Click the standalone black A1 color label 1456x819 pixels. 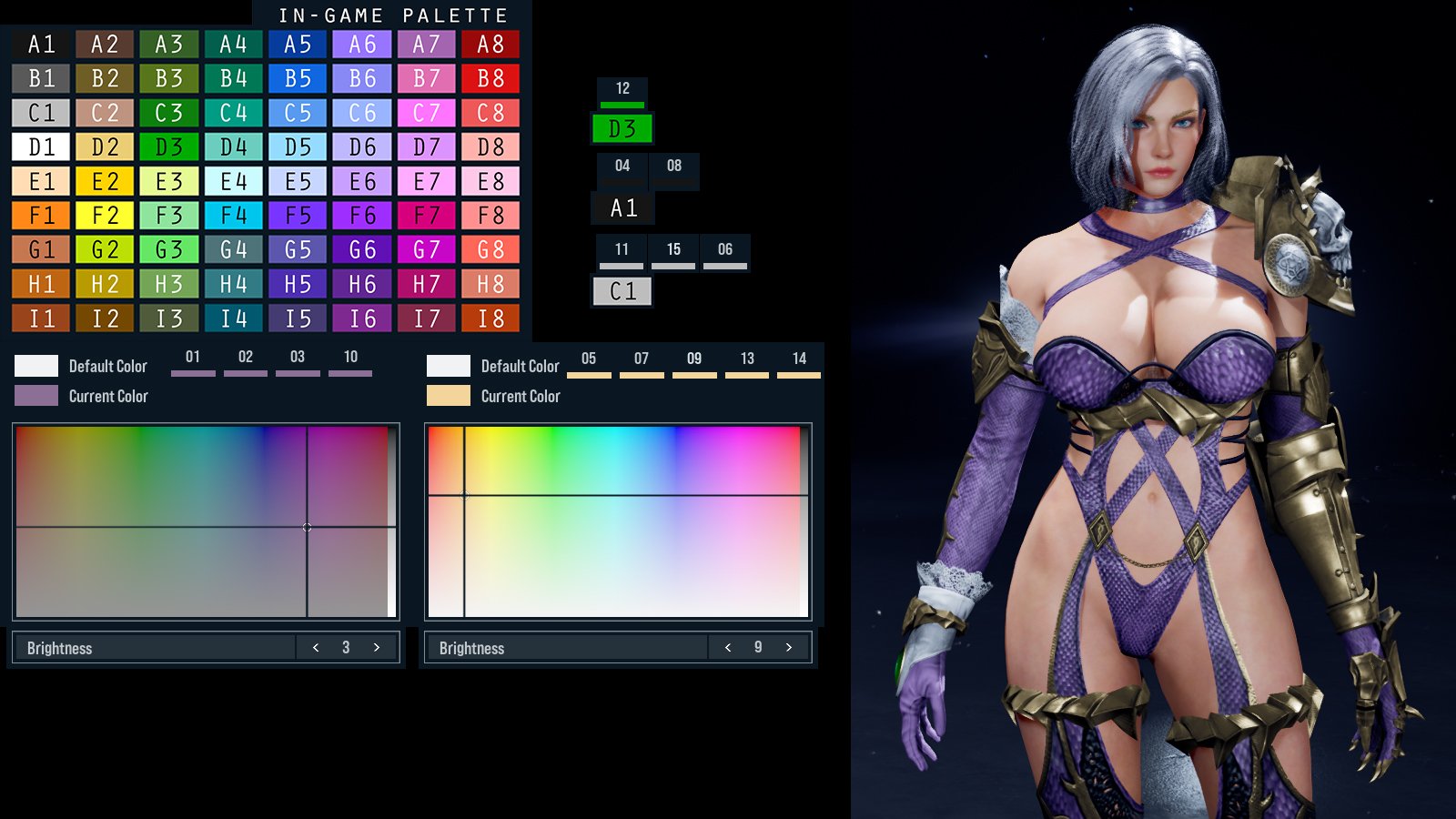coord(623,208)
